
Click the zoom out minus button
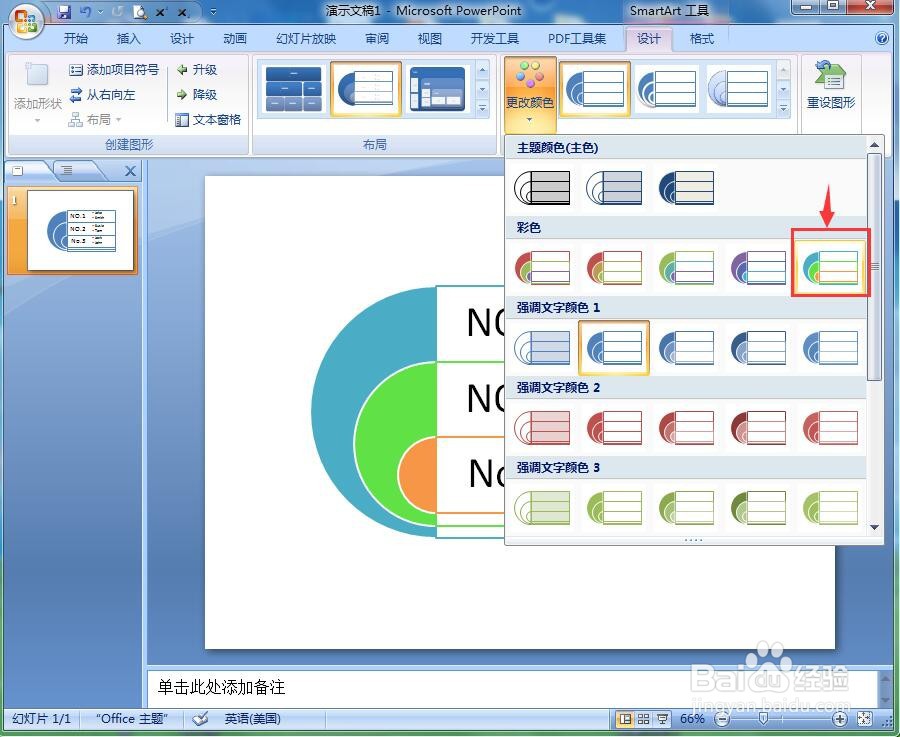click(x=723, y=719)
